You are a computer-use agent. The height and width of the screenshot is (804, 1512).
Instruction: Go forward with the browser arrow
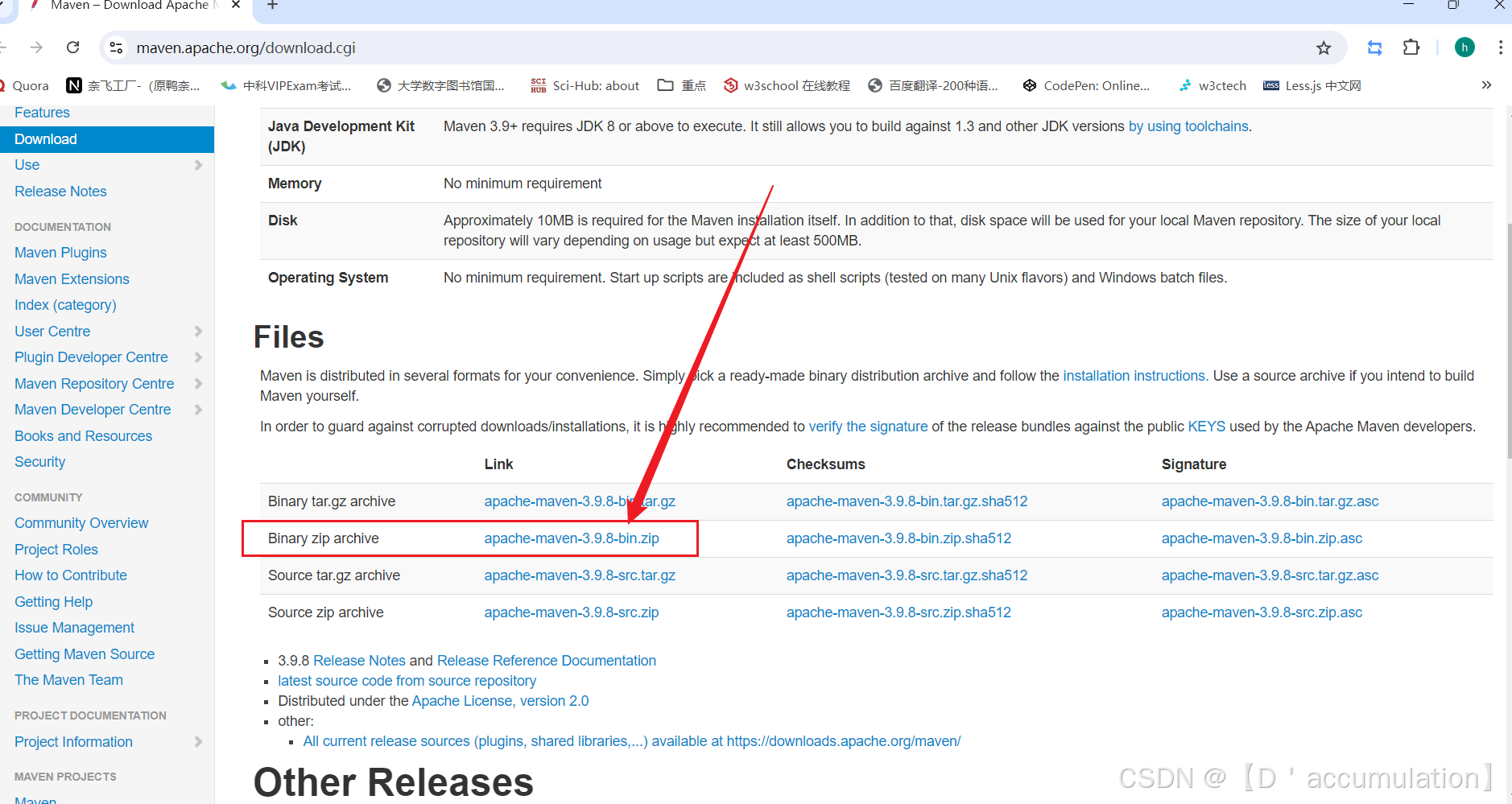point(36,47)
